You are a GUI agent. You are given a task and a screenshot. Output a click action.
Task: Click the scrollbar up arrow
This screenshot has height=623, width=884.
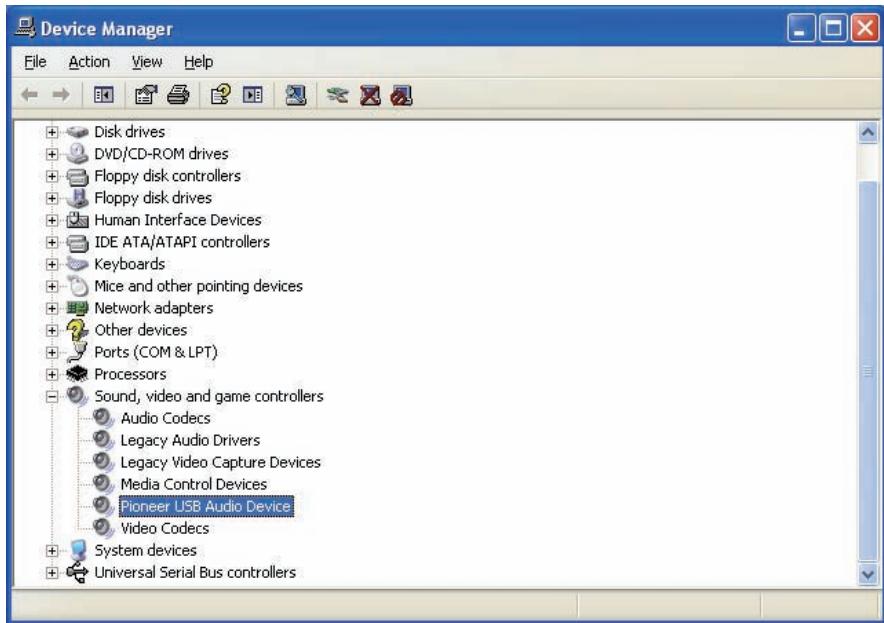click(x=868, y=133)
